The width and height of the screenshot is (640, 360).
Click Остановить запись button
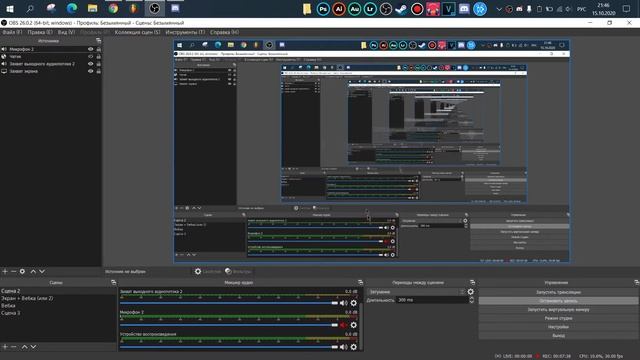point(558,301)
